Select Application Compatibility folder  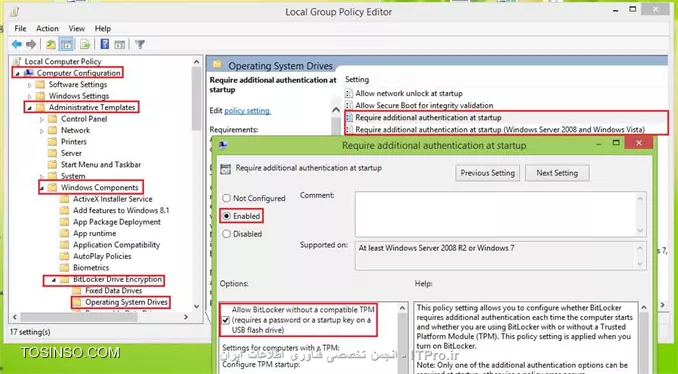116,245
